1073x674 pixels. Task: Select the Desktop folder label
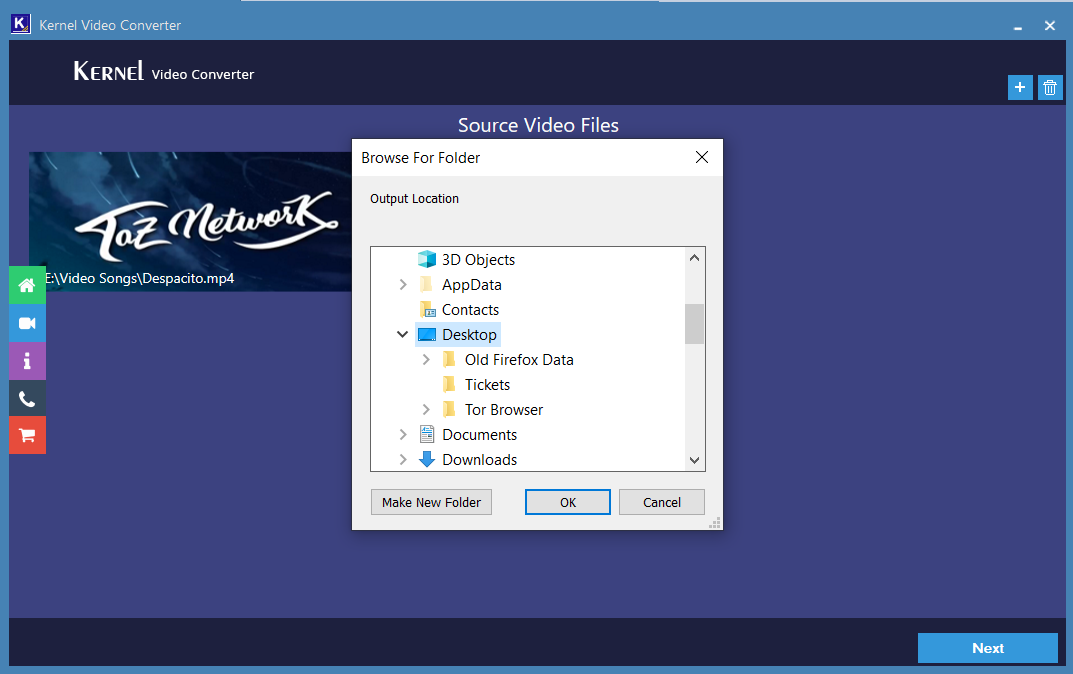(469, 335)
